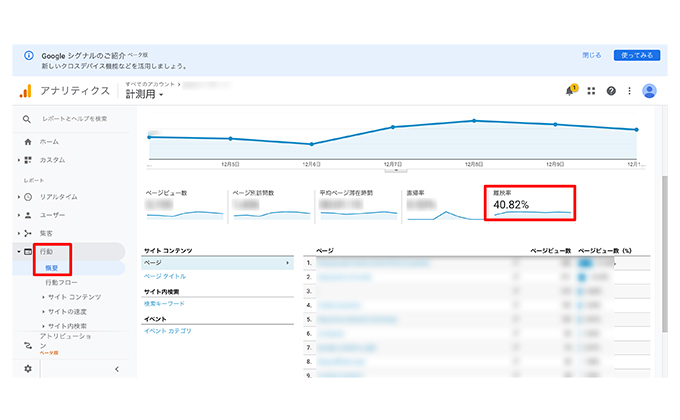Click the 集客 acquisition icon
Image resolution: width=680 pixels, height=420 pixels.
[28, 233]
